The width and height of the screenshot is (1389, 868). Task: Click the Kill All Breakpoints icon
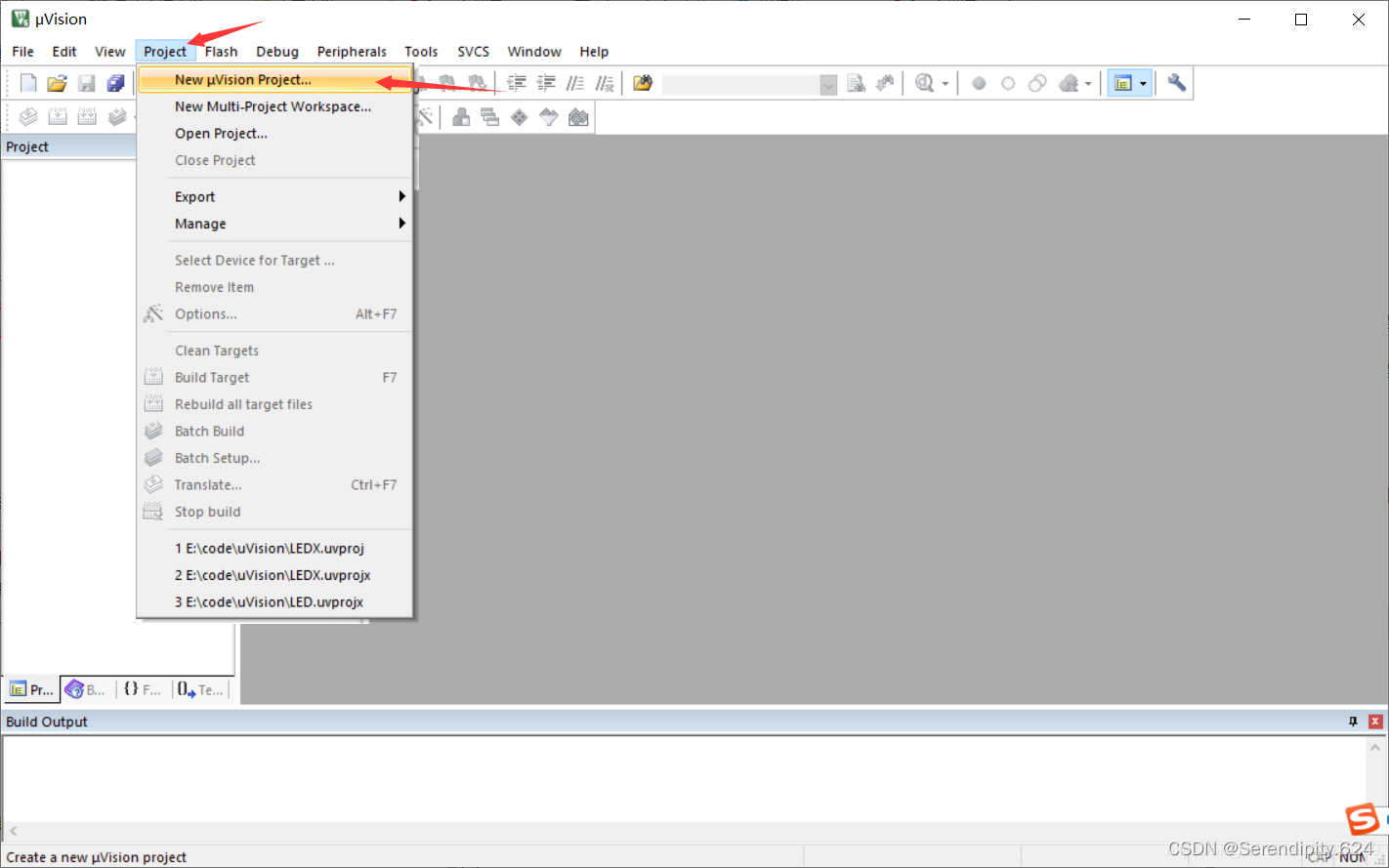[x=1069, y=84]
